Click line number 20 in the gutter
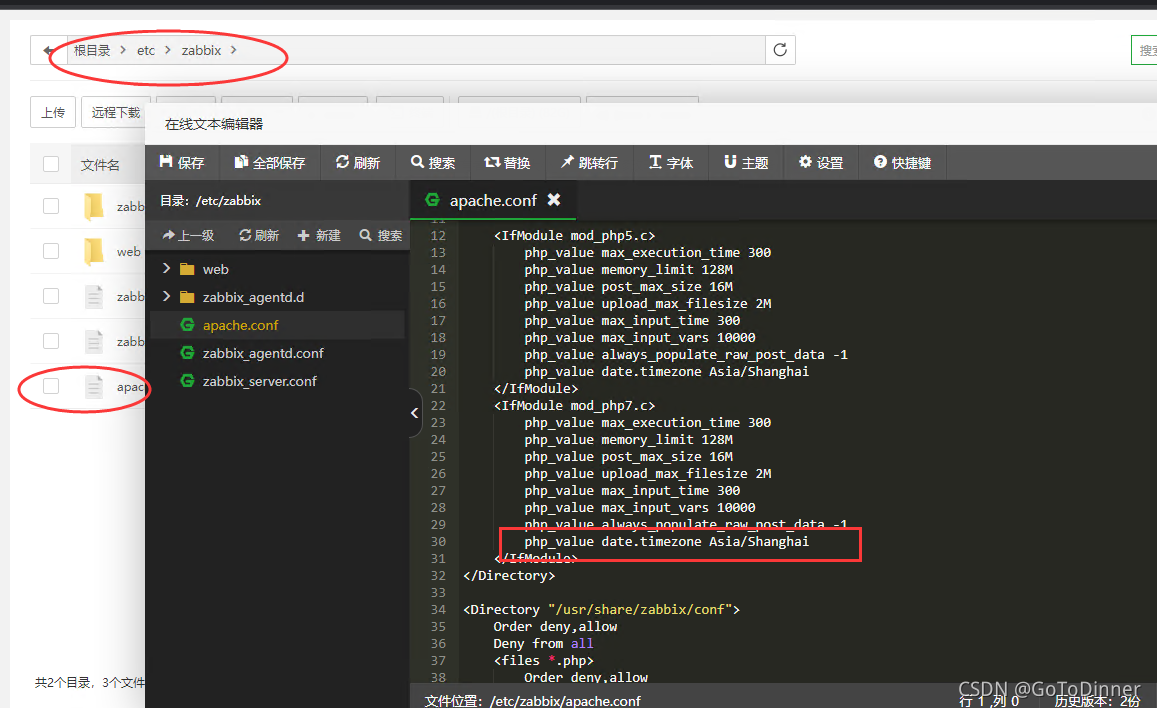The image size is (1157, 708). [x=438, y=372]
